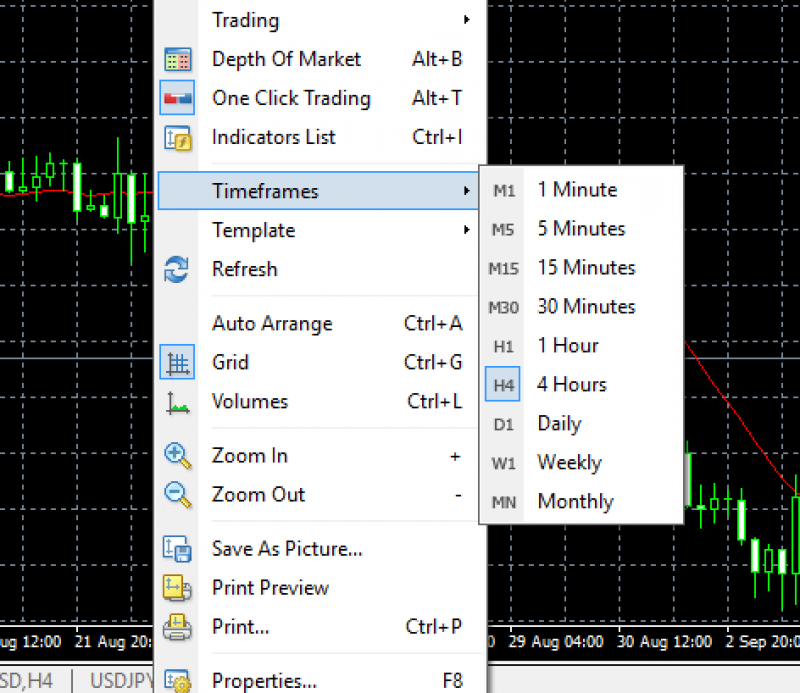Click the Volumes chart icon
This screenshot has height=693, width=800.
[178, 403]
